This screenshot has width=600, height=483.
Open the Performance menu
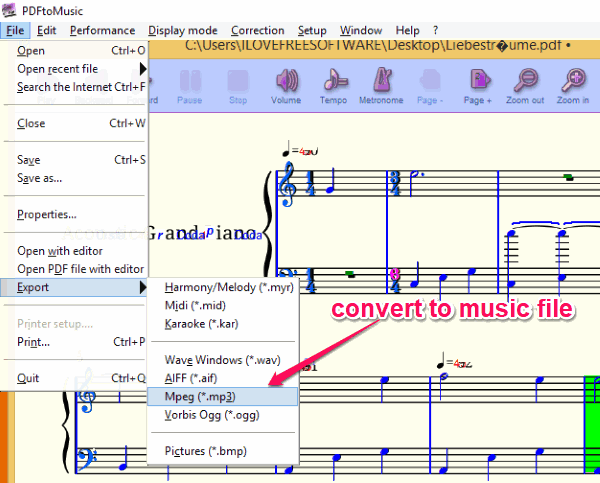click(103, 31)
